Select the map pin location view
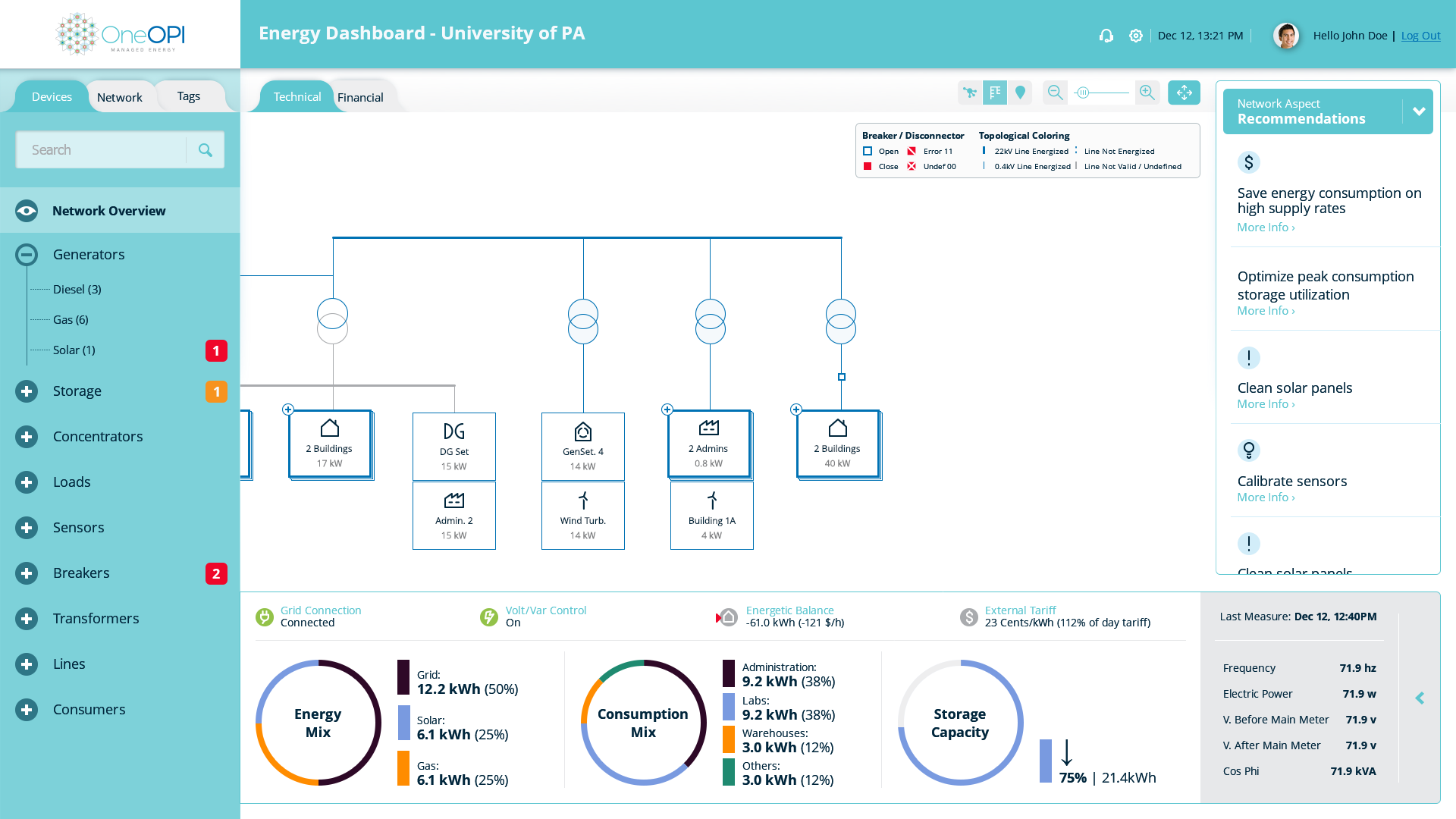 click(1020, 93)
